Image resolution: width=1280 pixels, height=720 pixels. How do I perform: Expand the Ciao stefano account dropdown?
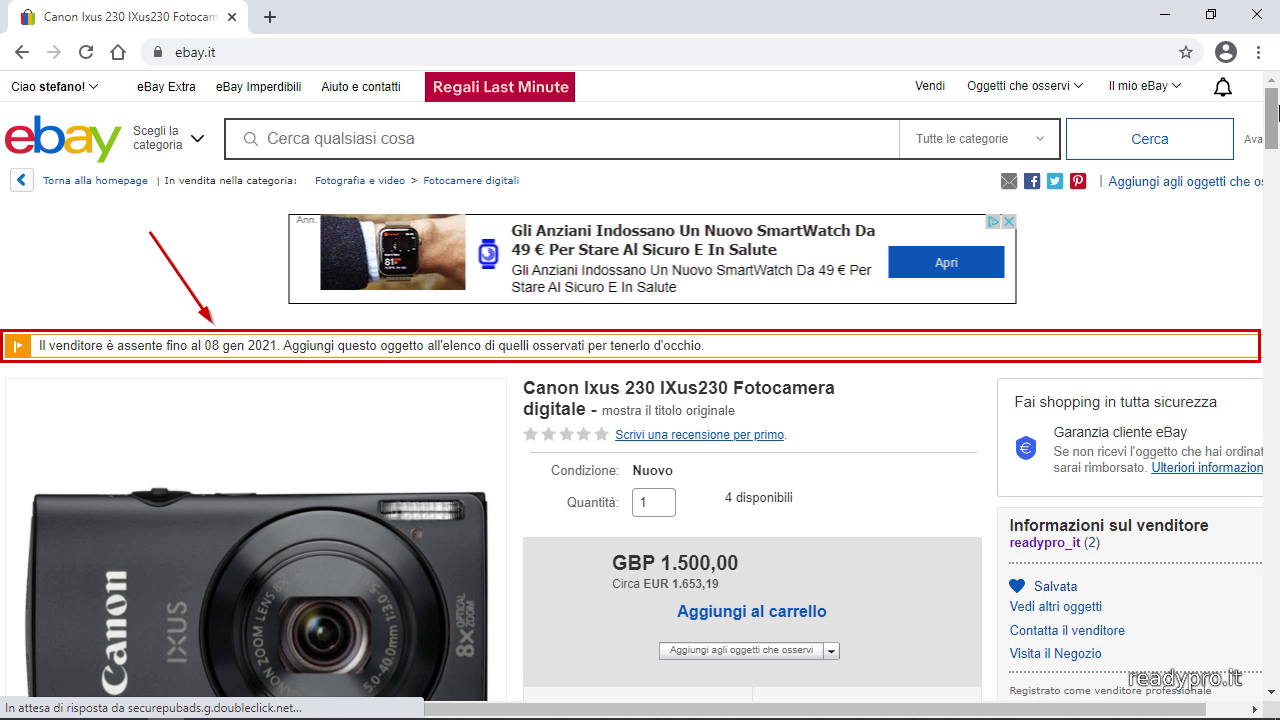[x=55, y=87]
